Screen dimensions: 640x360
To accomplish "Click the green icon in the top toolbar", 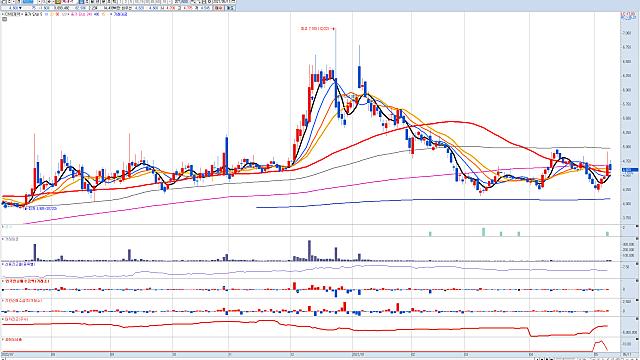I will [58, 2].
